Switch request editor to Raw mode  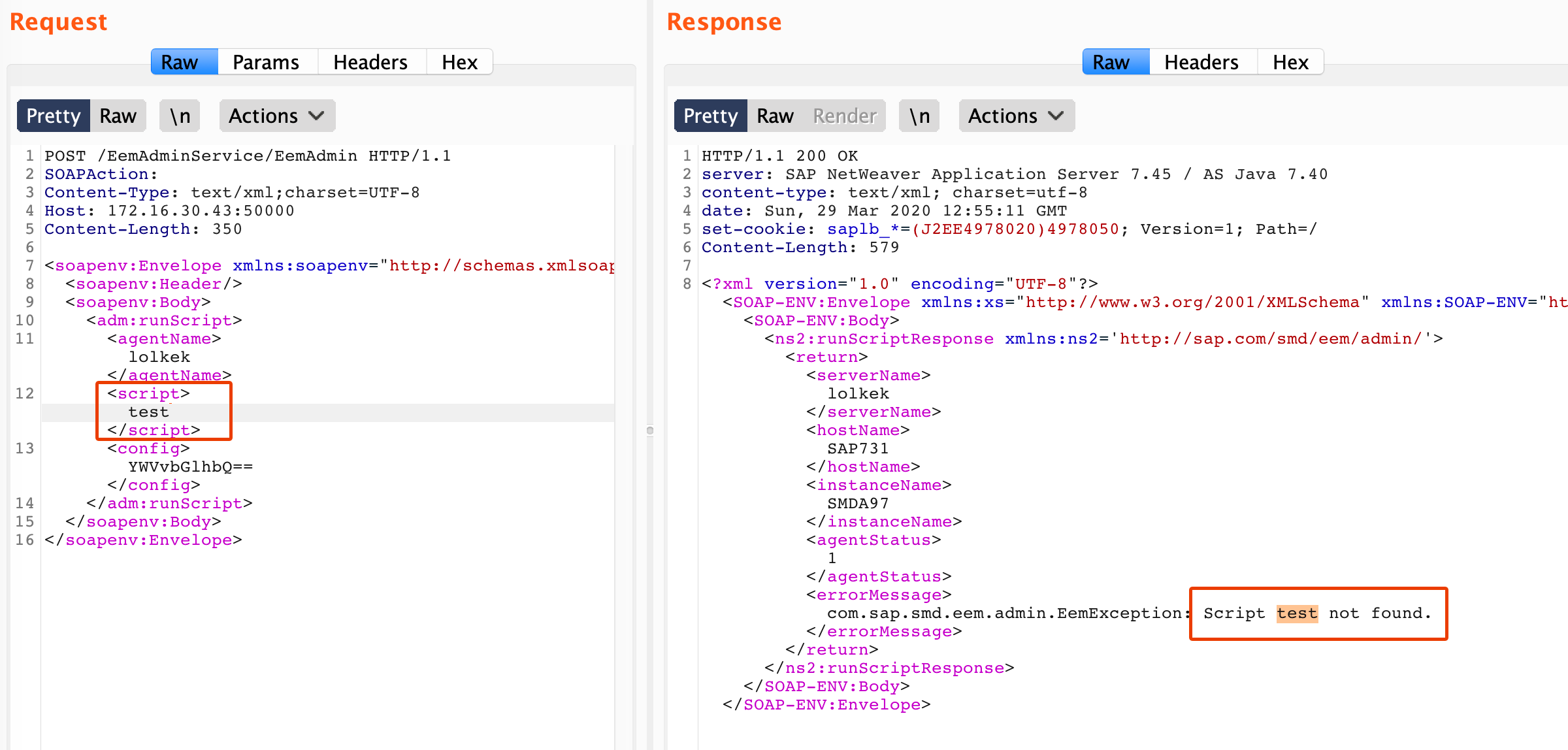pyautogui.click(x=118, y=116)
